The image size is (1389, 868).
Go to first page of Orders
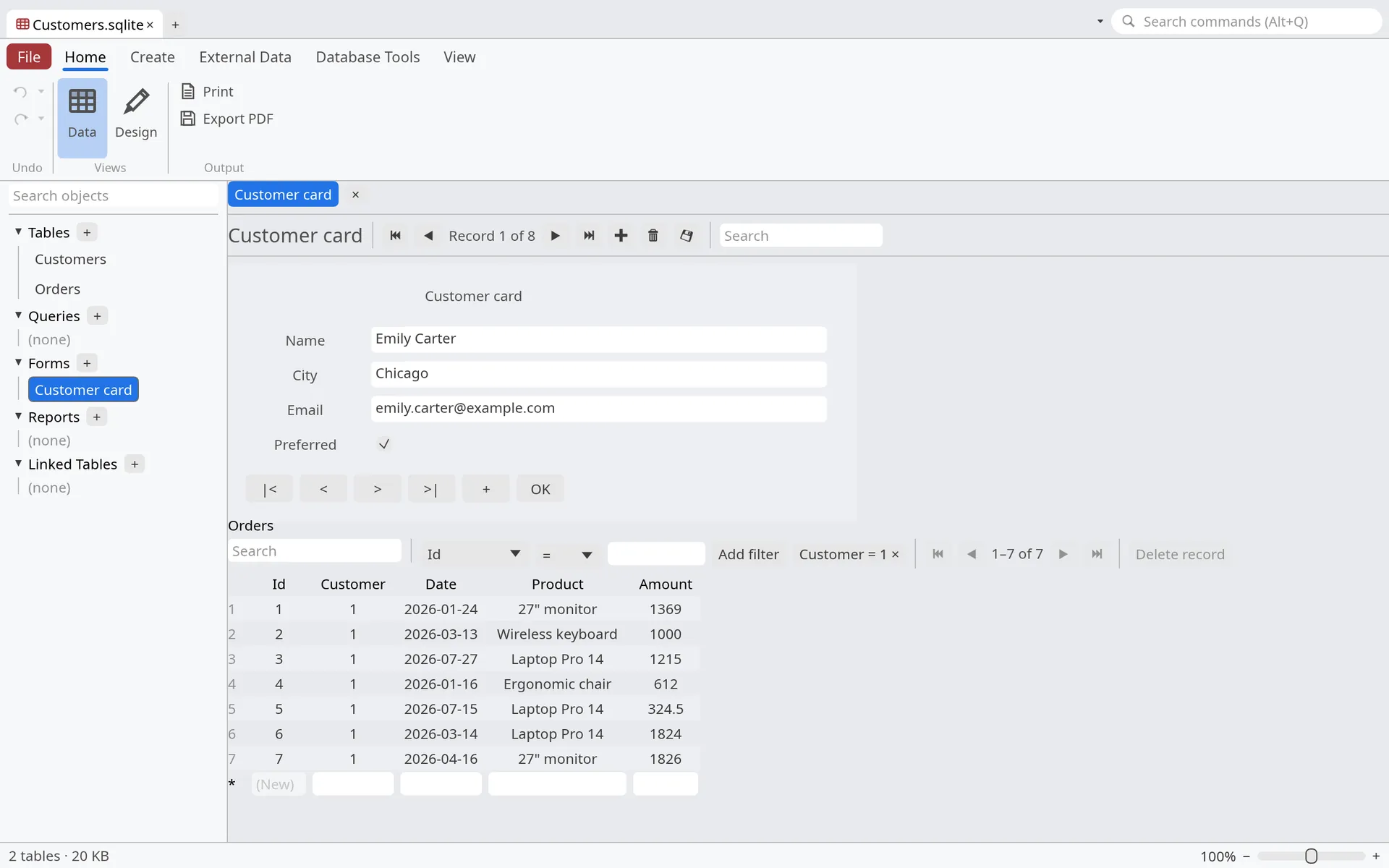pos(938,554)
